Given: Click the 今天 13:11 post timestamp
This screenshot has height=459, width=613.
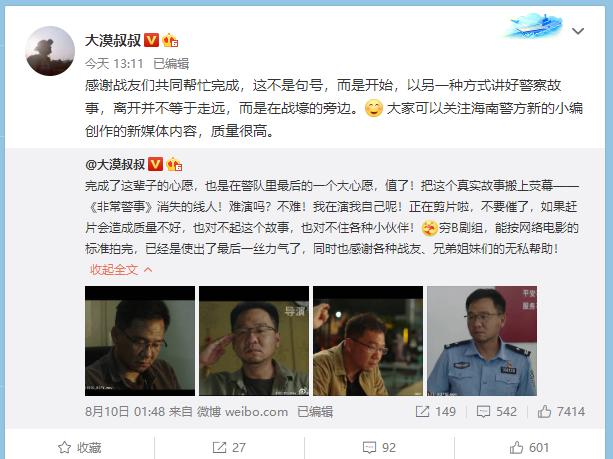Looking at the screenshot, I should (x=114, y=63).
